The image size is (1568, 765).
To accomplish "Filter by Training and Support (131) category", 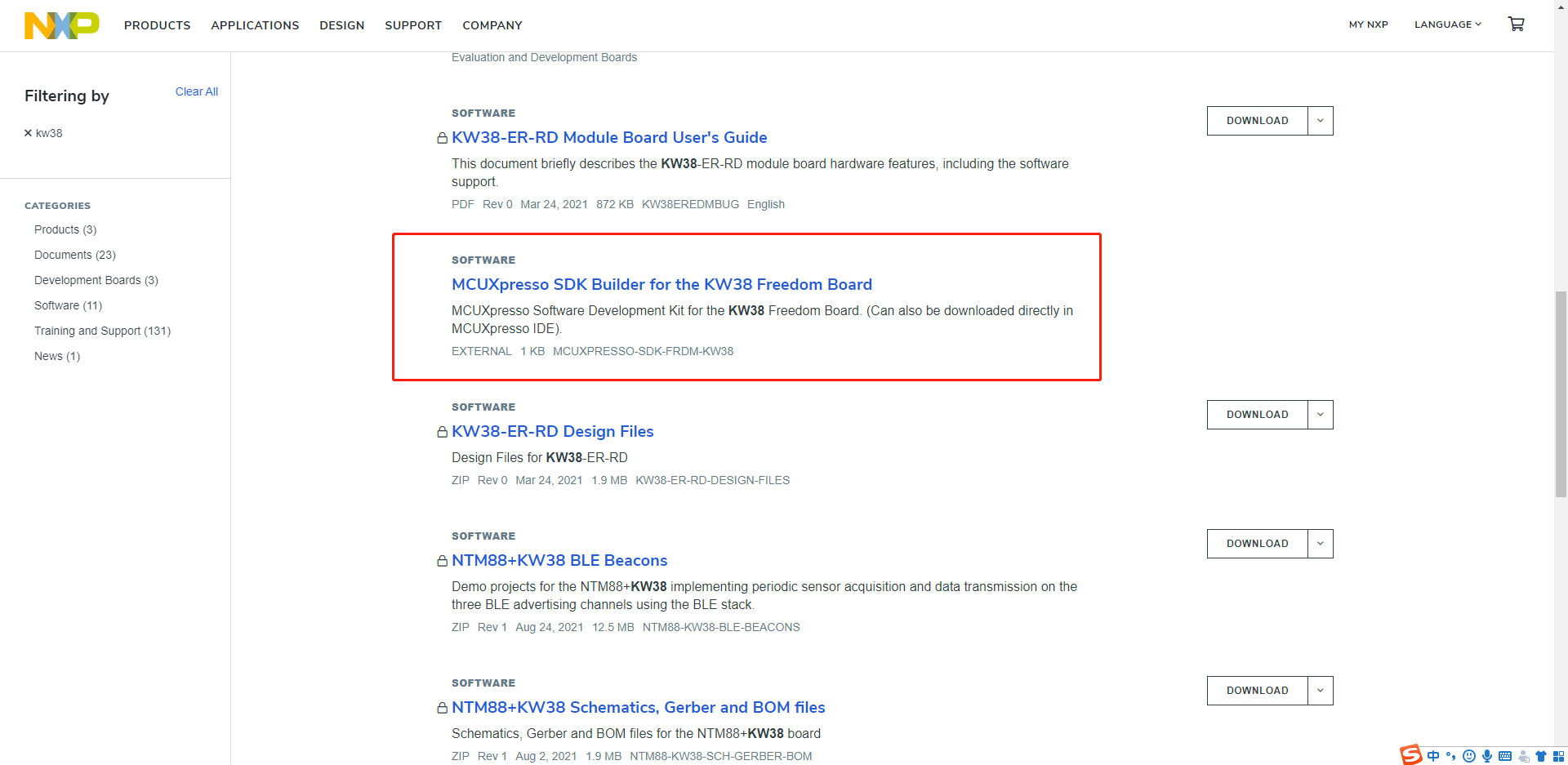I will tap(103, 331).
